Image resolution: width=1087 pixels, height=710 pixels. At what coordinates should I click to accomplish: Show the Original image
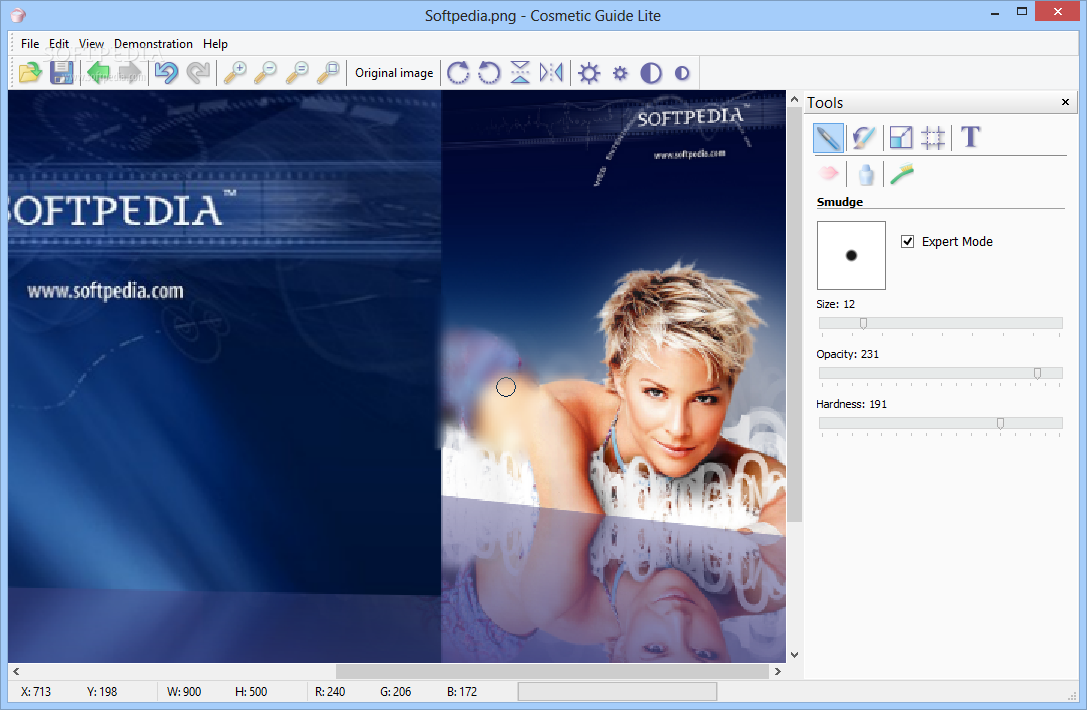point(394,73)
